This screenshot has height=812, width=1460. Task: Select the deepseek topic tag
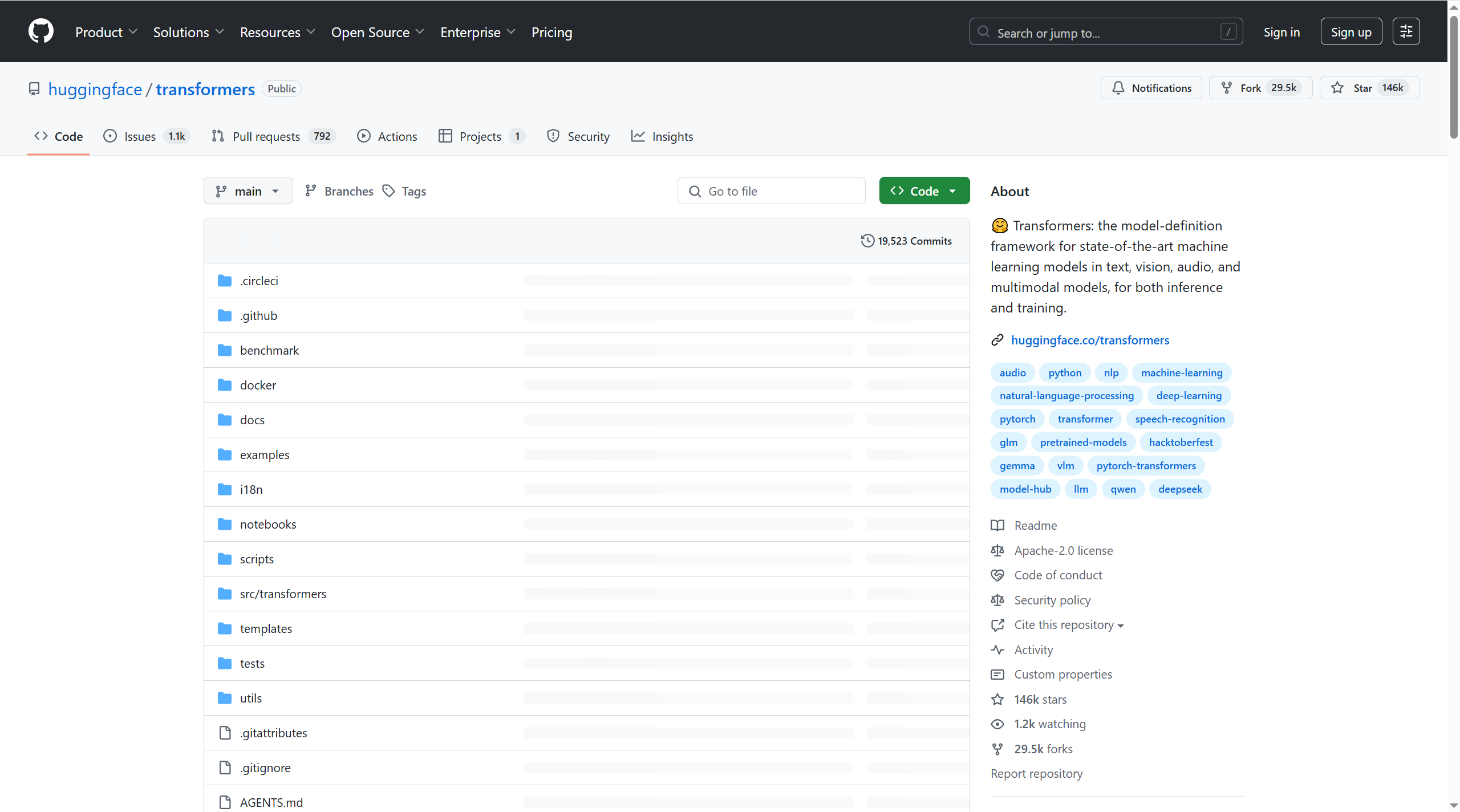[1180, 489]
